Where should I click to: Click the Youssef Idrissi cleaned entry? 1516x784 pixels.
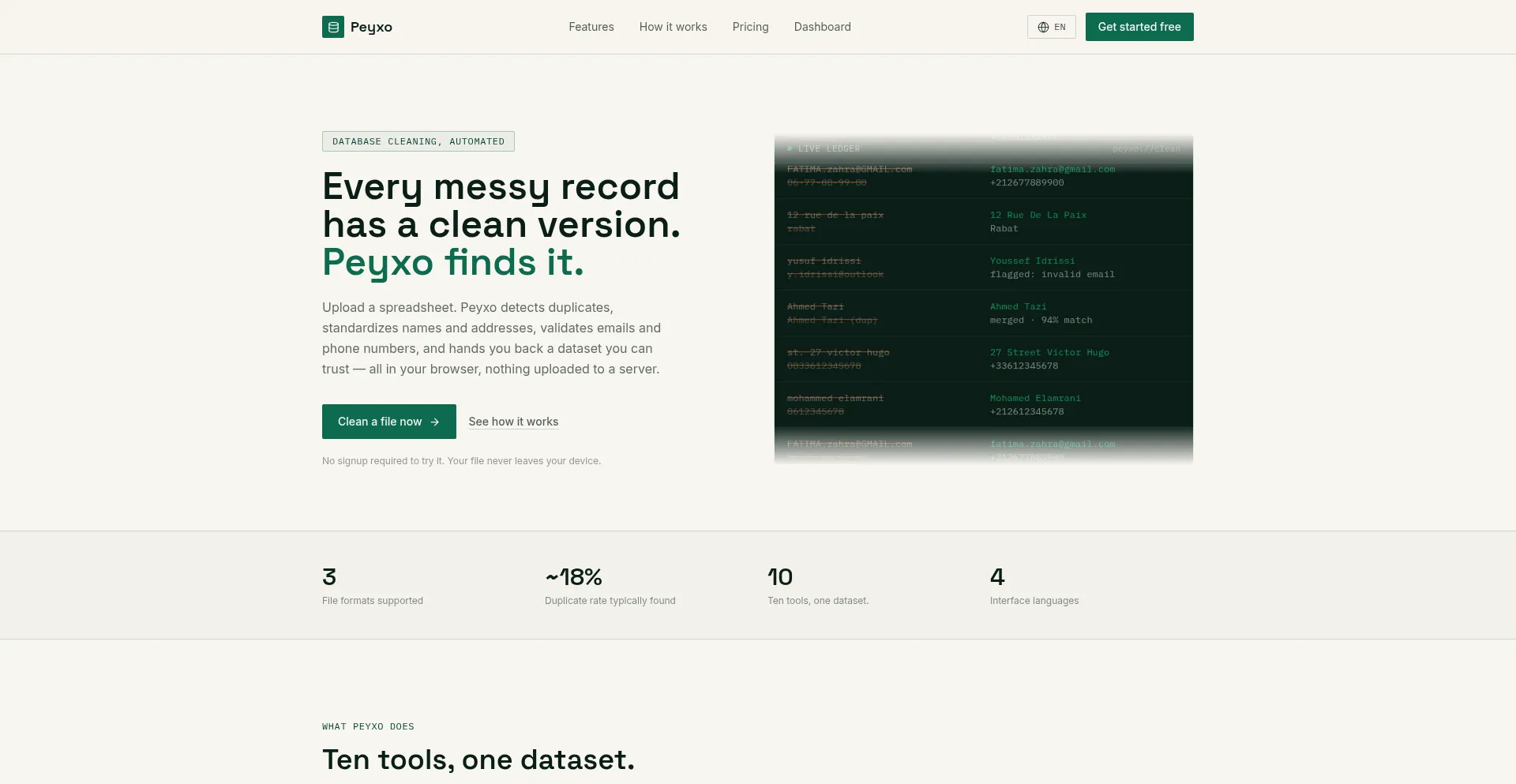coord(1033,261)
